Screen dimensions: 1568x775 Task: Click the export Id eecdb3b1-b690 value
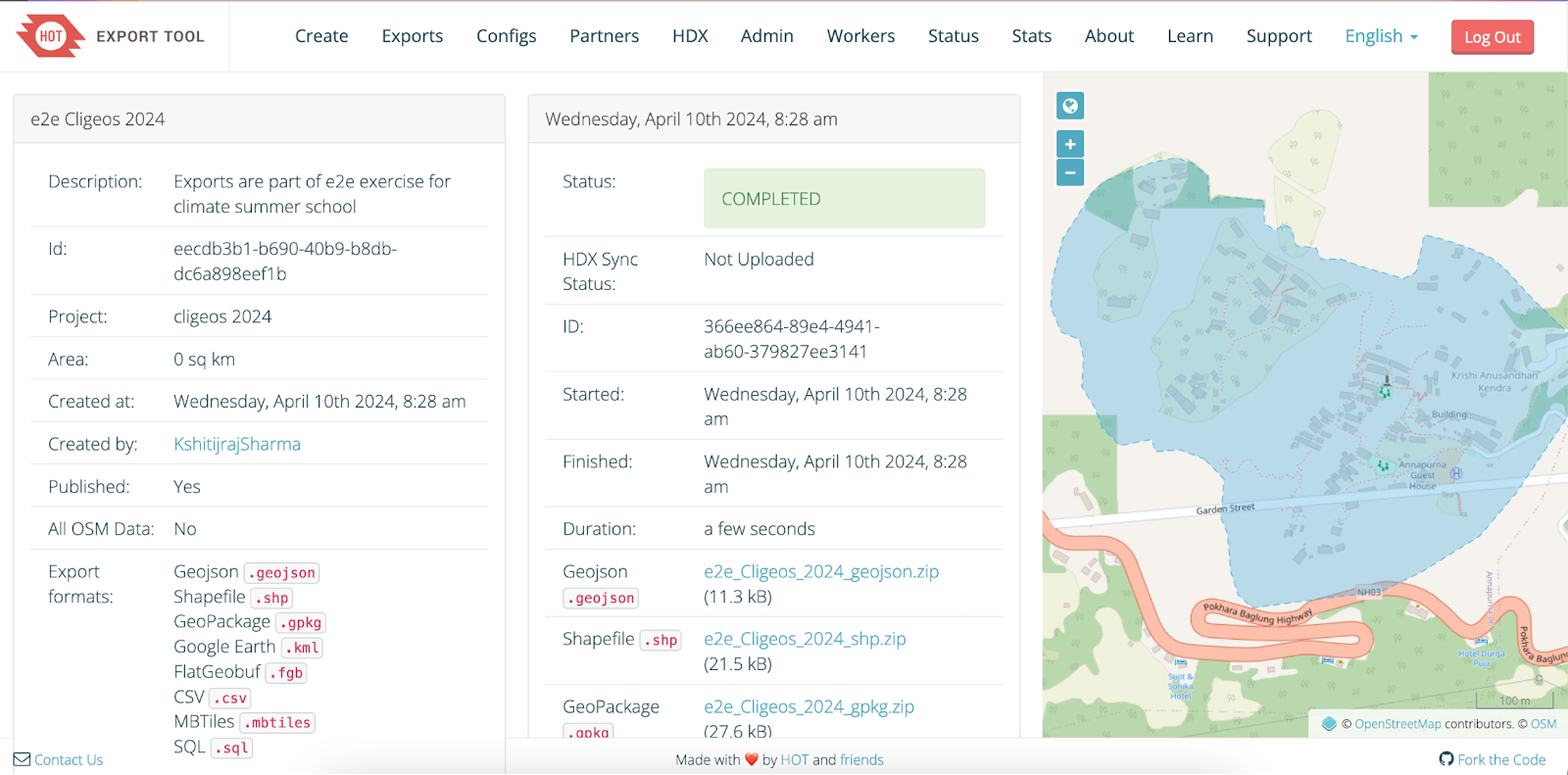tap(285, 261)
